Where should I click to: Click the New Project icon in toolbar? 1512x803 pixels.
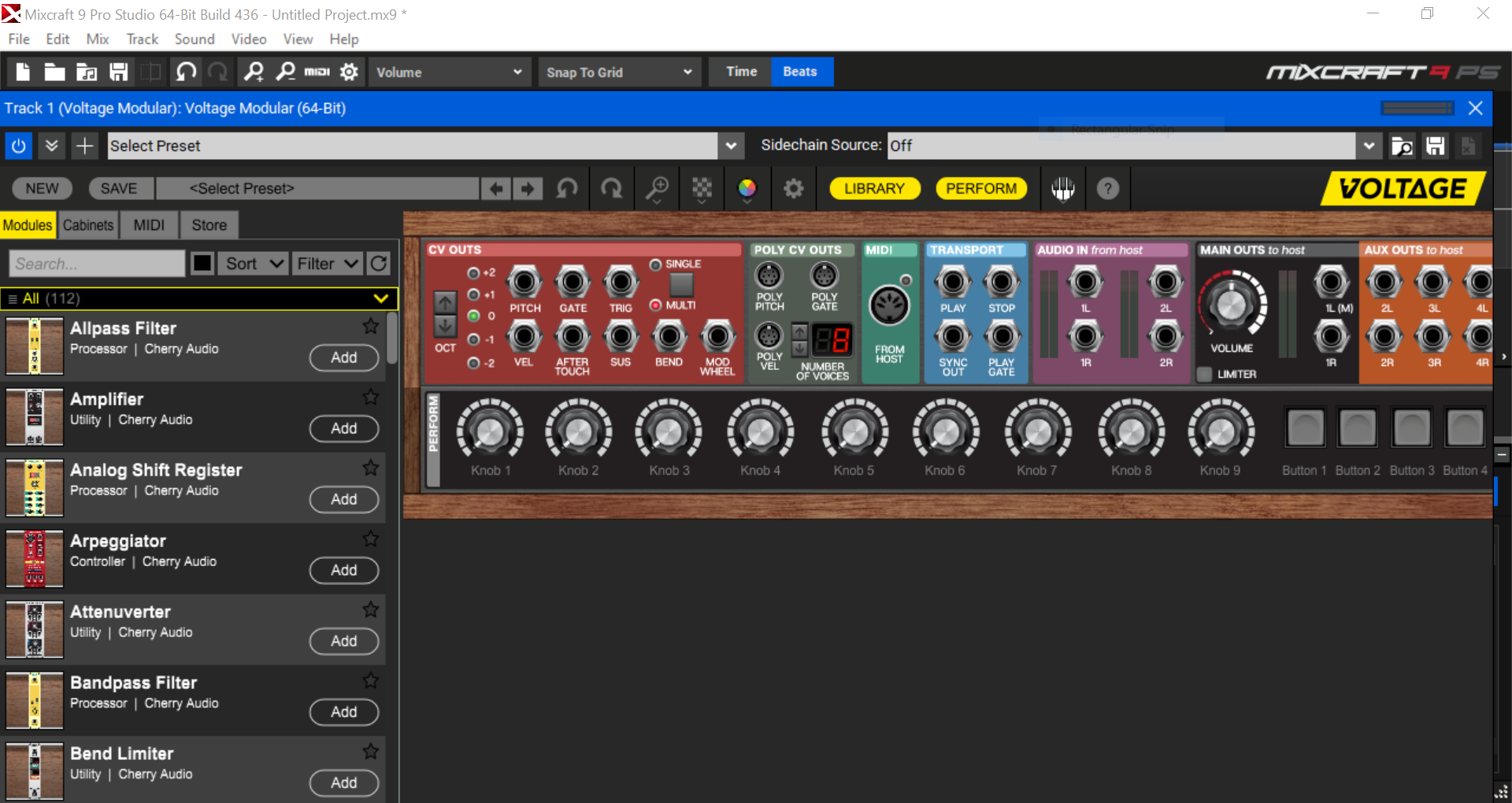[x=23, y=72]
